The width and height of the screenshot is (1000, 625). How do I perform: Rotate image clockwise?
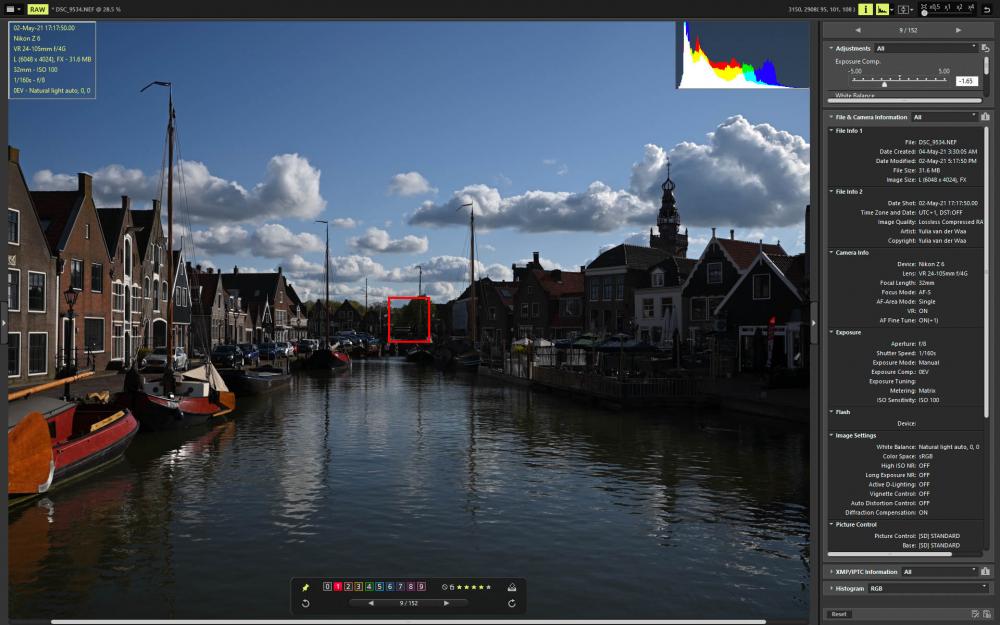(511, 603)
